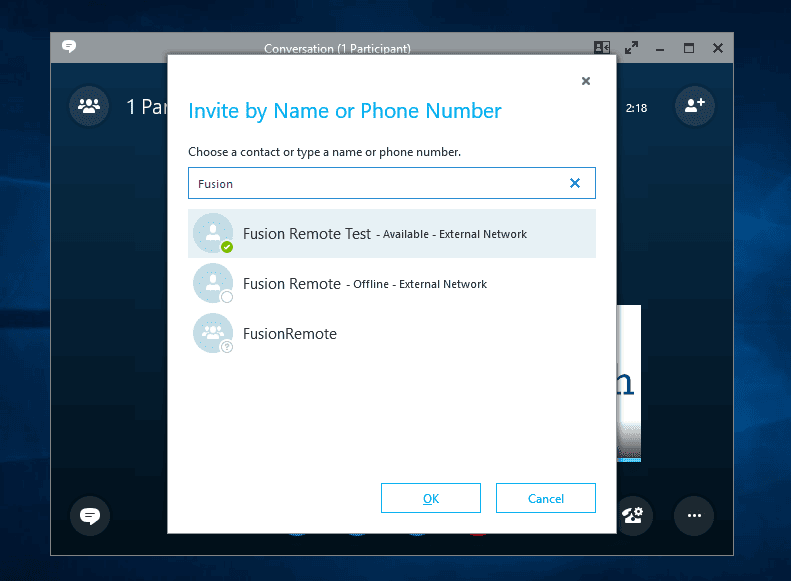Click the search field containing Fusion
This screenshot has width=791, height=581.
(391, 183)
